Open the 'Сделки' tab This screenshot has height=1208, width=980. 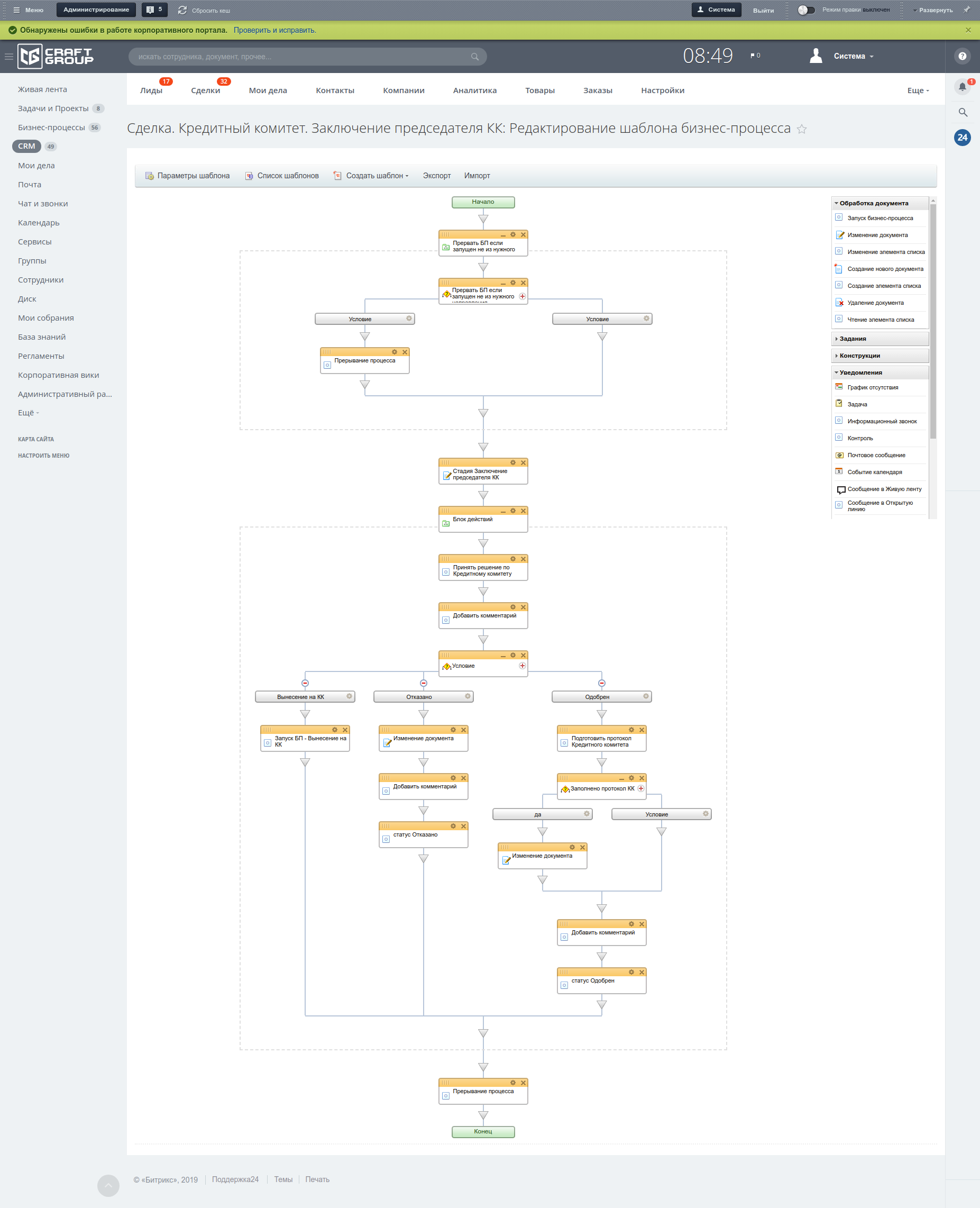(x=206, y=90)
